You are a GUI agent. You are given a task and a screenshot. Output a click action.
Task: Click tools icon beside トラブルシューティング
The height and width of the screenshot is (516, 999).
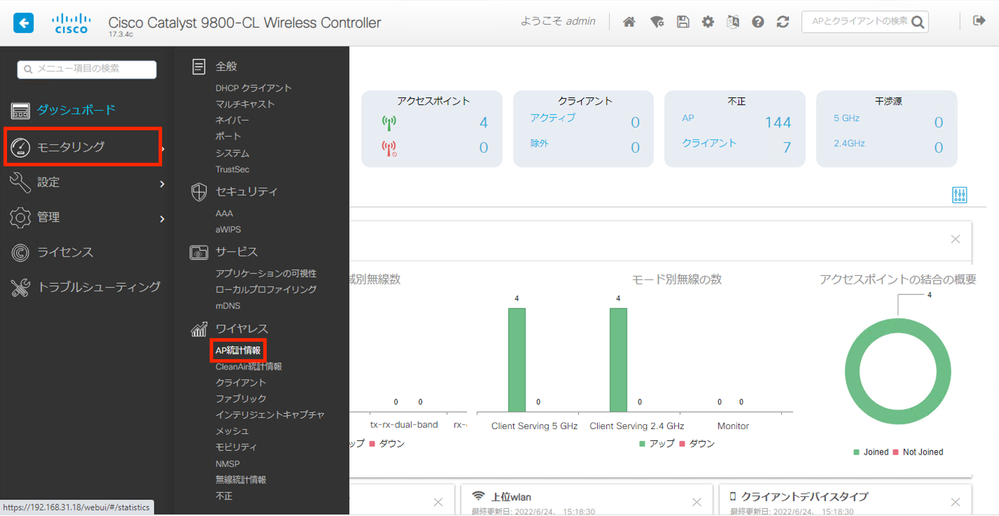[x=20, y=287]
